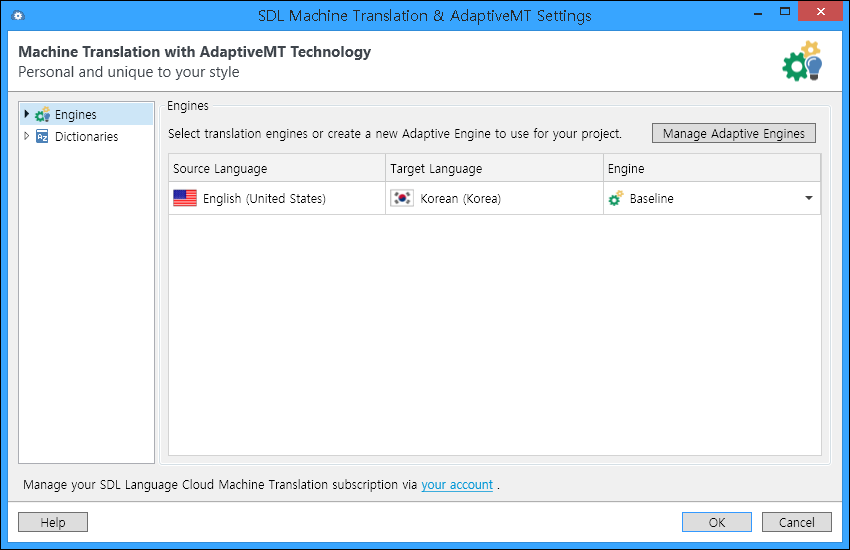Screen dimensions: 850x550
Task: Select the English (United States) language cell
Action: (264, 199)
